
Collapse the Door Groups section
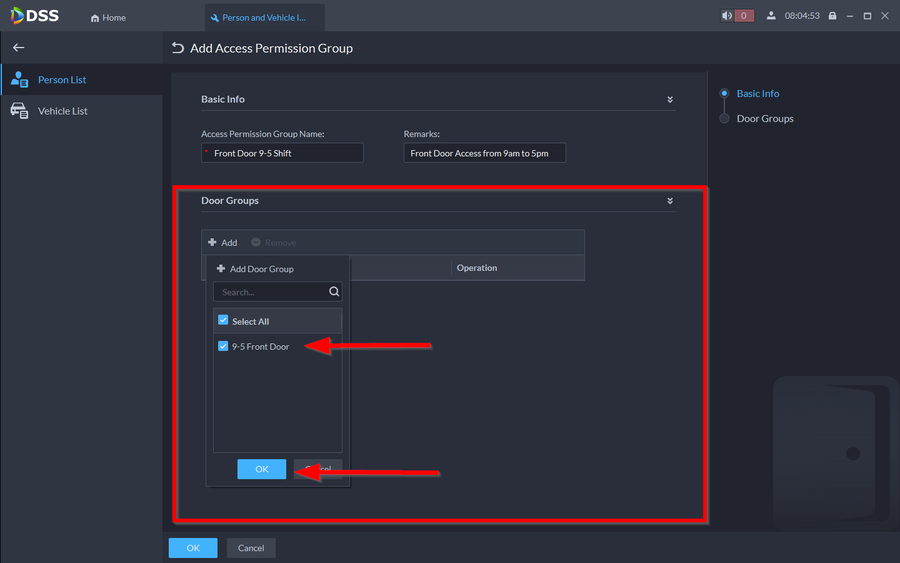click(670, 201)
